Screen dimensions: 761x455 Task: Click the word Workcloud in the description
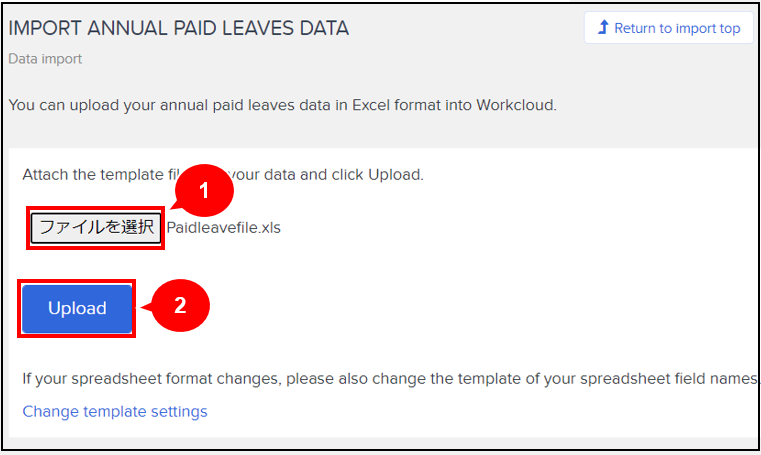click(x=516, y=105)
